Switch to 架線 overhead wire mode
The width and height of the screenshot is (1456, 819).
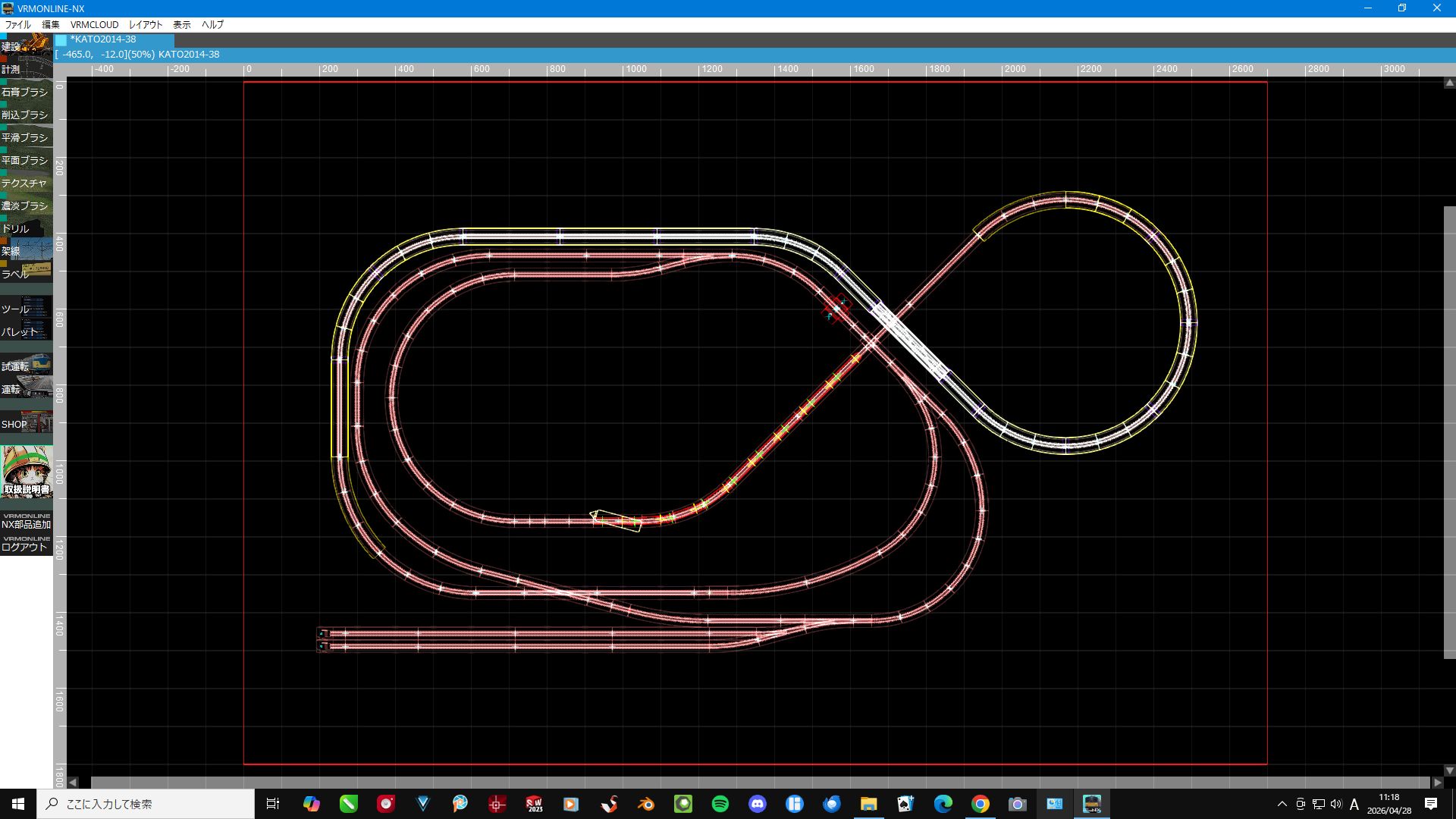tap(27, 249)
